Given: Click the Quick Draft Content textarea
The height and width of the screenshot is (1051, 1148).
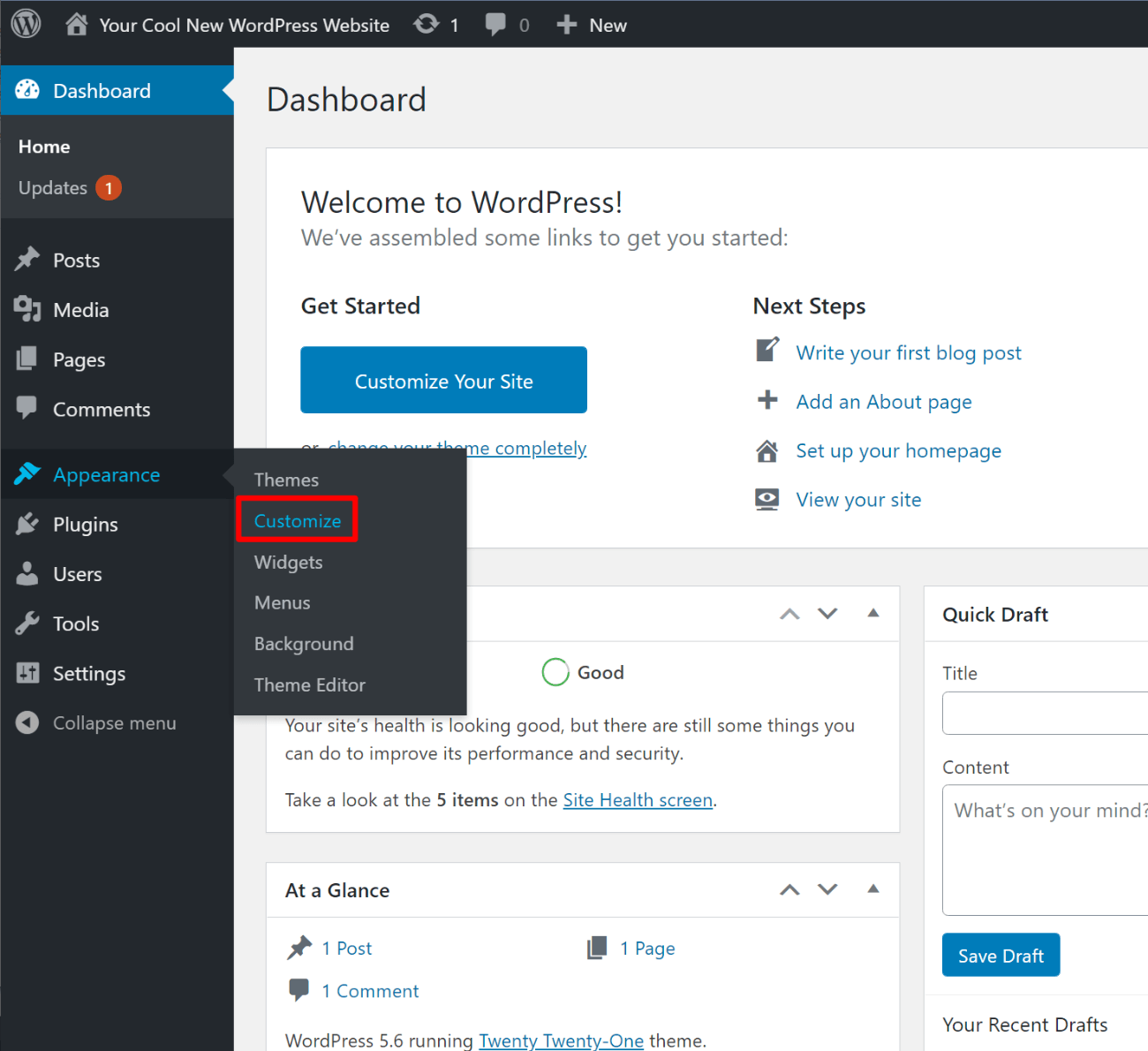Looking at the screenshot, I should tap(1045, 850).
